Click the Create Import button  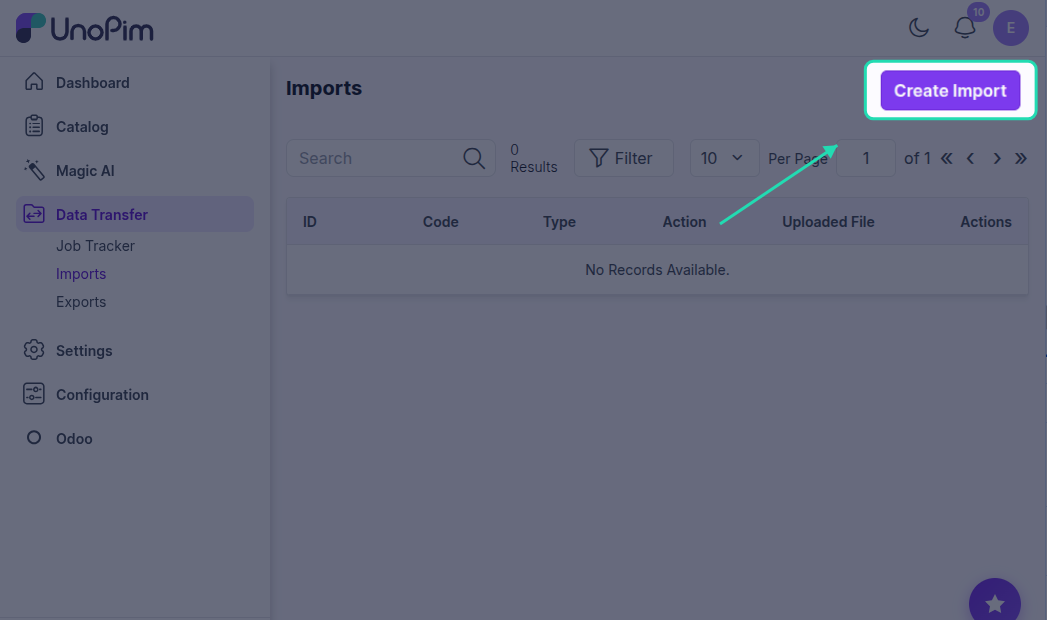950,90
